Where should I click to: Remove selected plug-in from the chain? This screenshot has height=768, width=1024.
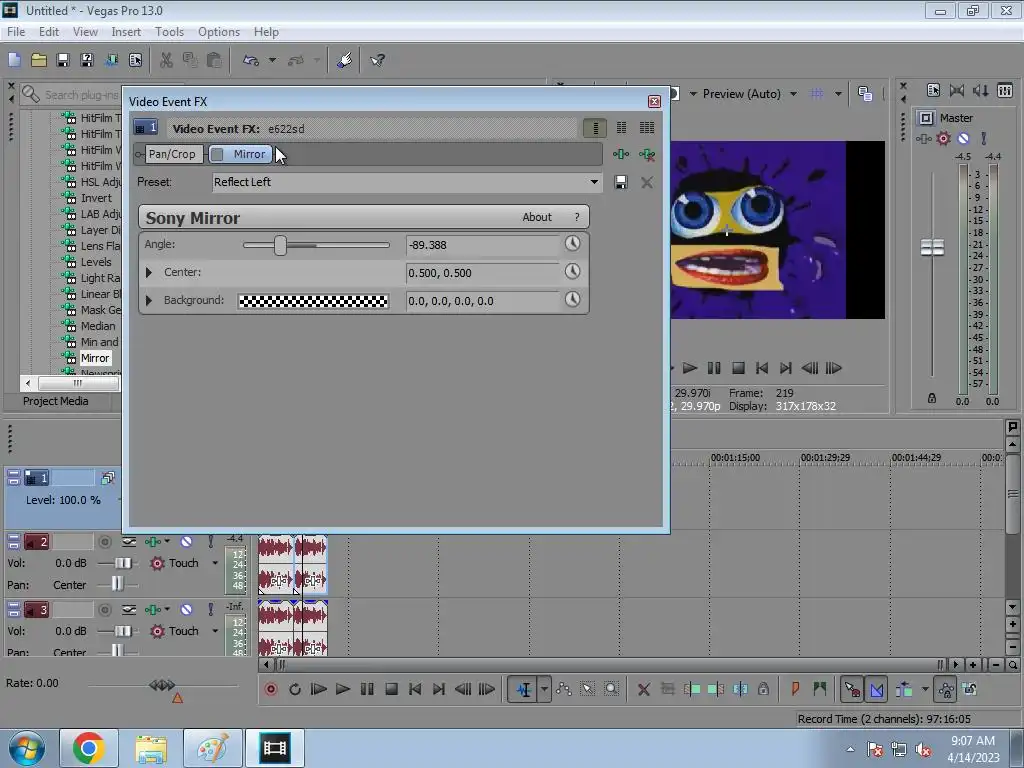[x=647, y=154]
